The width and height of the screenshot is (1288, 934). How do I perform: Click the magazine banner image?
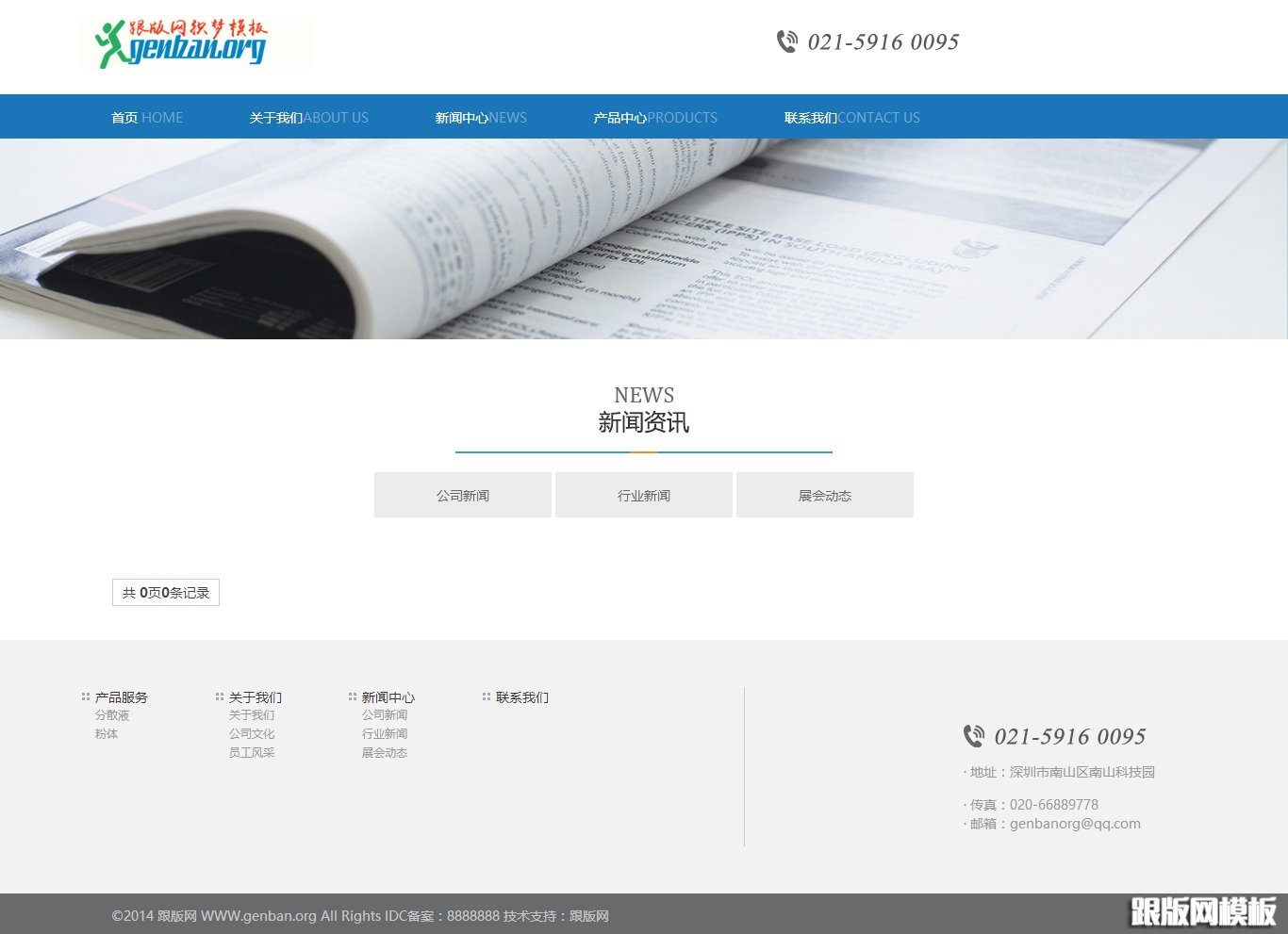click(x=644, y=239)
